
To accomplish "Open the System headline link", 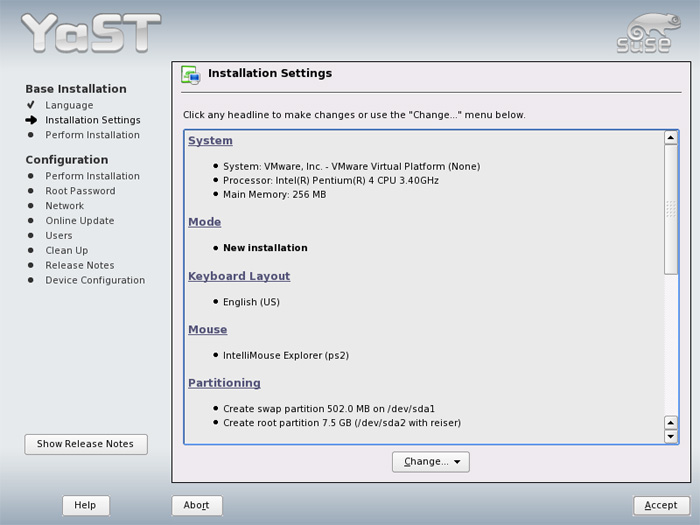I will [210, 141].
